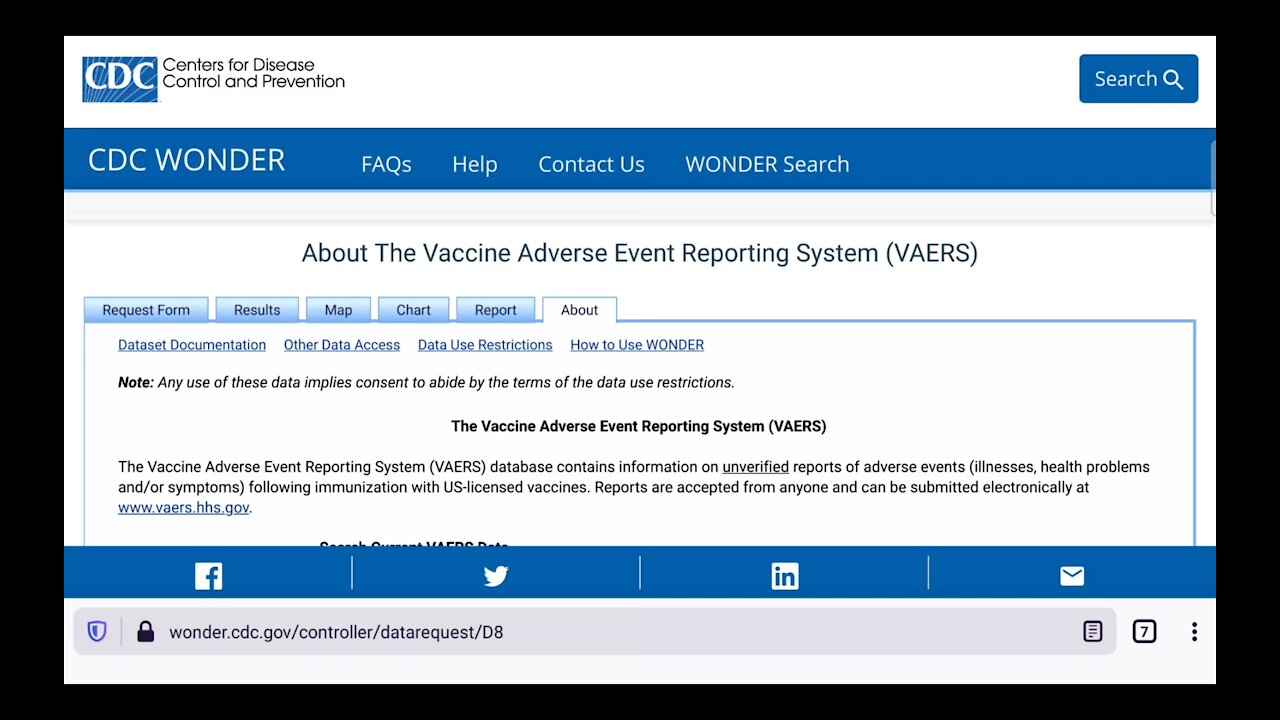Tap the URL wonder.cdc.gov address field
1280x720 pixels.
(595, 632)
